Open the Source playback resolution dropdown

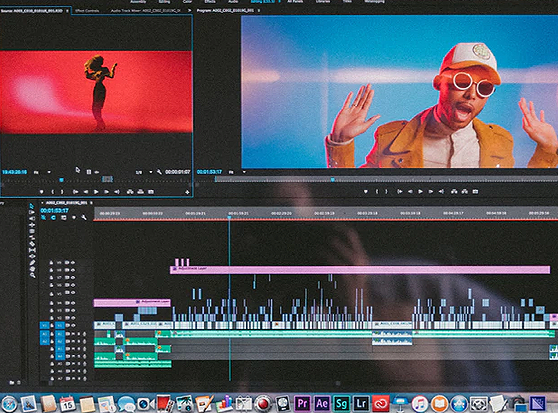click(144, 172)
